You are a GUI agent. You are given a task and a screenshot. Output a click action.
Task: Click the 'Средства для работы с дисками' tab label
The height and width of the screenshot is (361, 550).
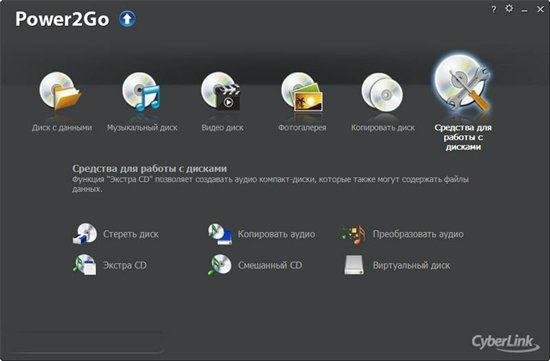click(x=463, y=137)
